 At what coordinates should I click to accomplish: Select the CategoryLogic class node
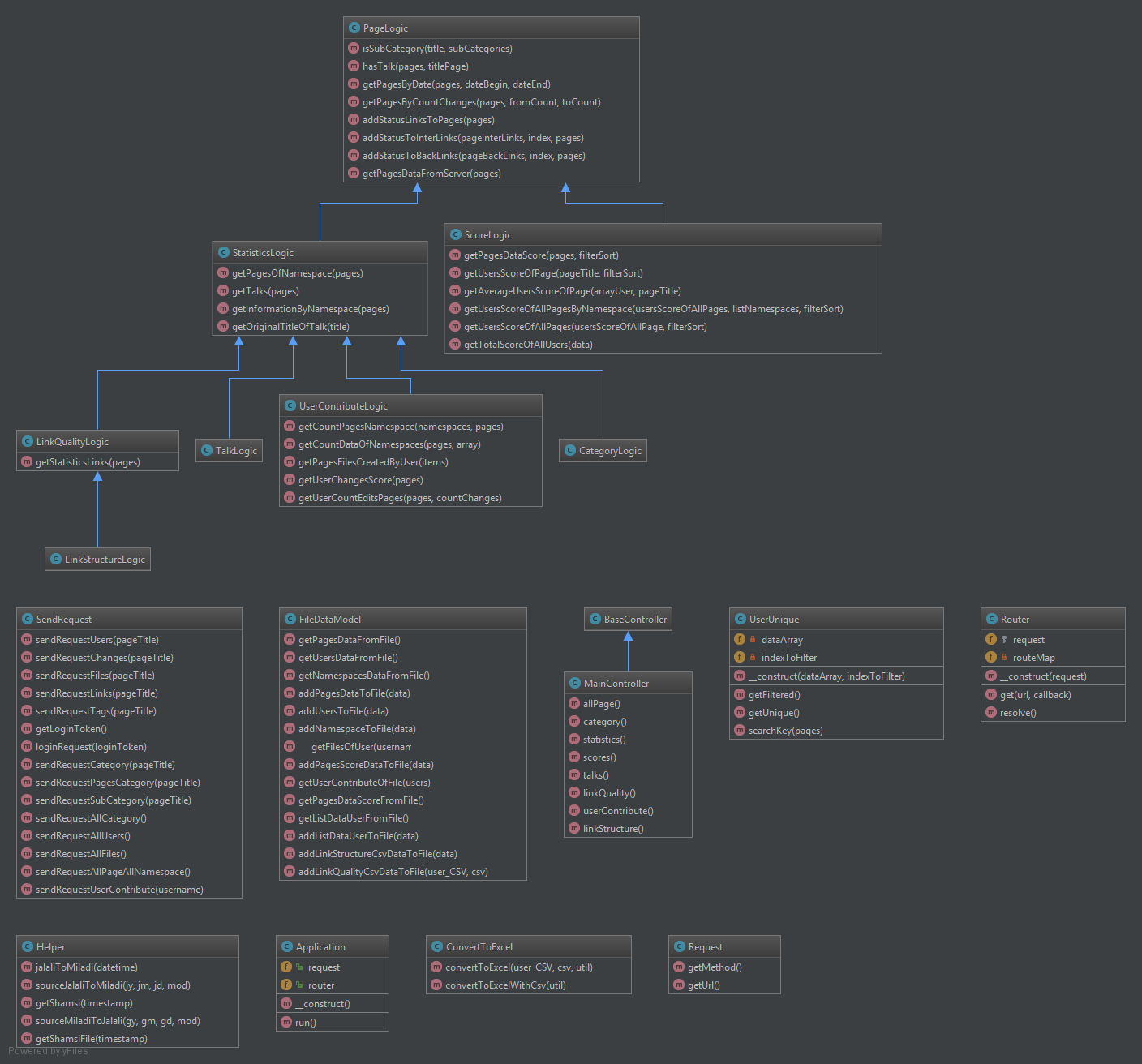(x=603, y=450)
